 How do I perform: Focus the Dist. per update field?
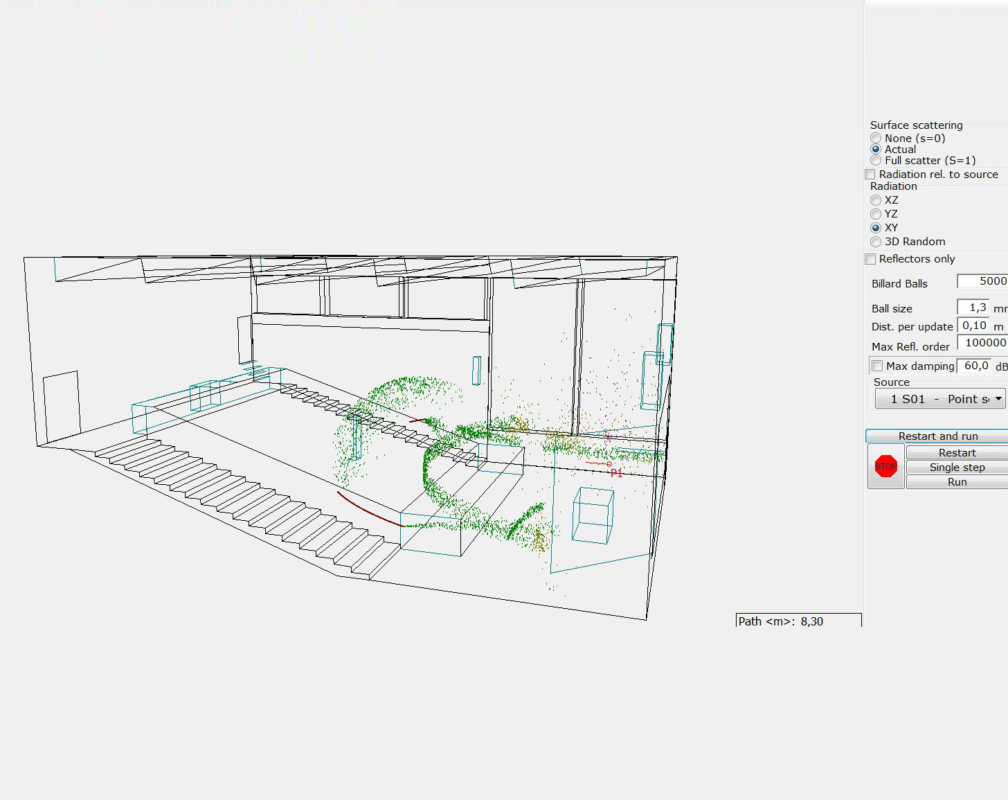click(973, 325)
